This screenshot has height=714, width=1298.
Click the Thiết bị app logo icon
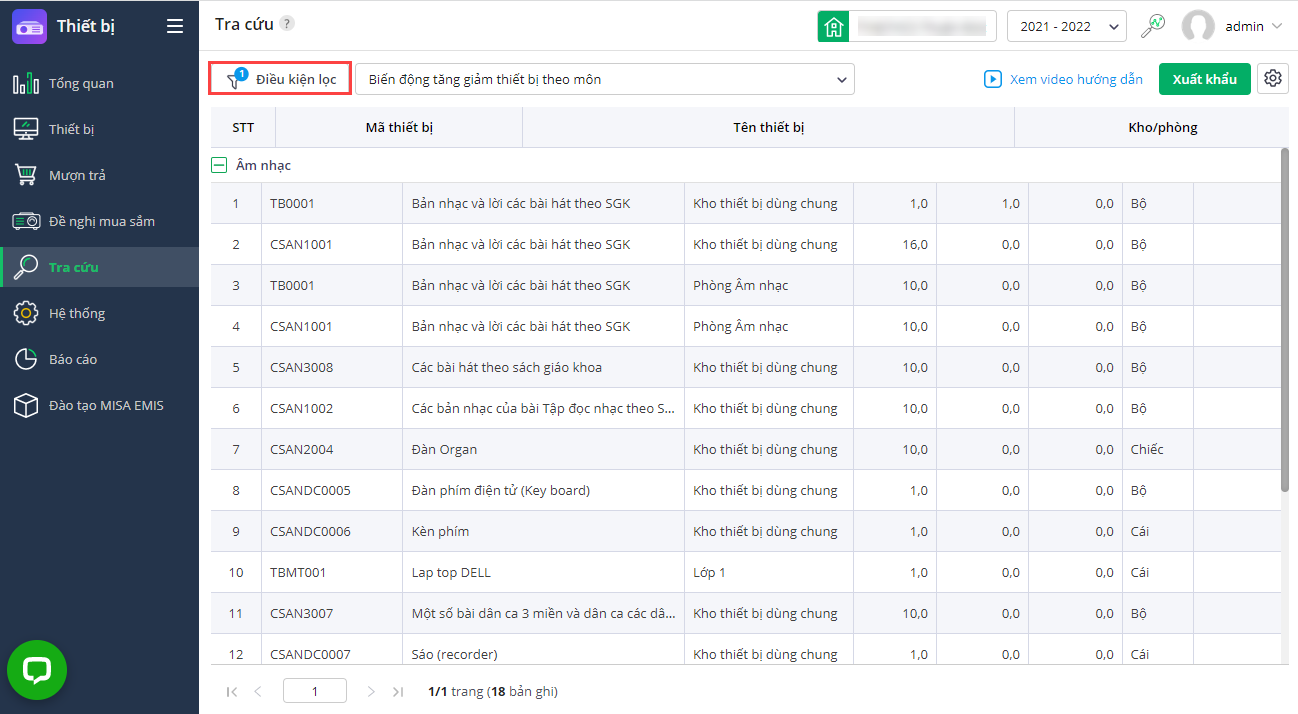click(x=29, y=26)
